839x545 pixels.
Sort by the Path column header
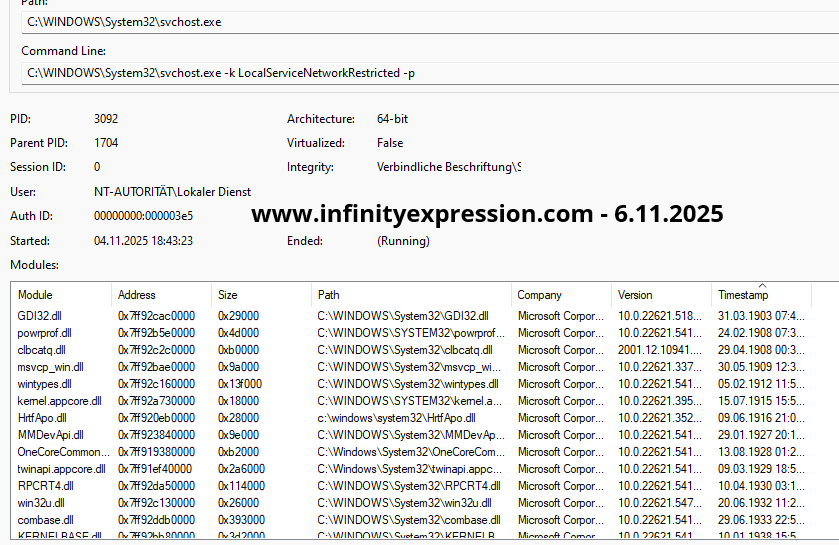410,295
